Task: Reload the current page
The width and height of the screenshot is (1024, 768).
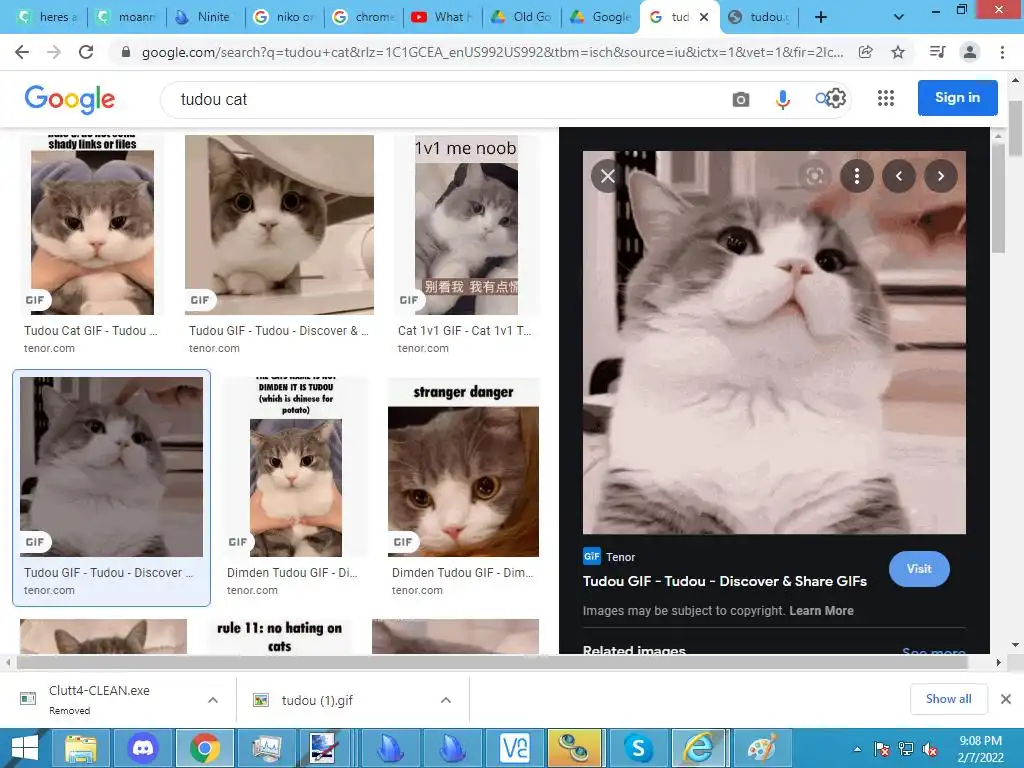Action: point(86,52)
